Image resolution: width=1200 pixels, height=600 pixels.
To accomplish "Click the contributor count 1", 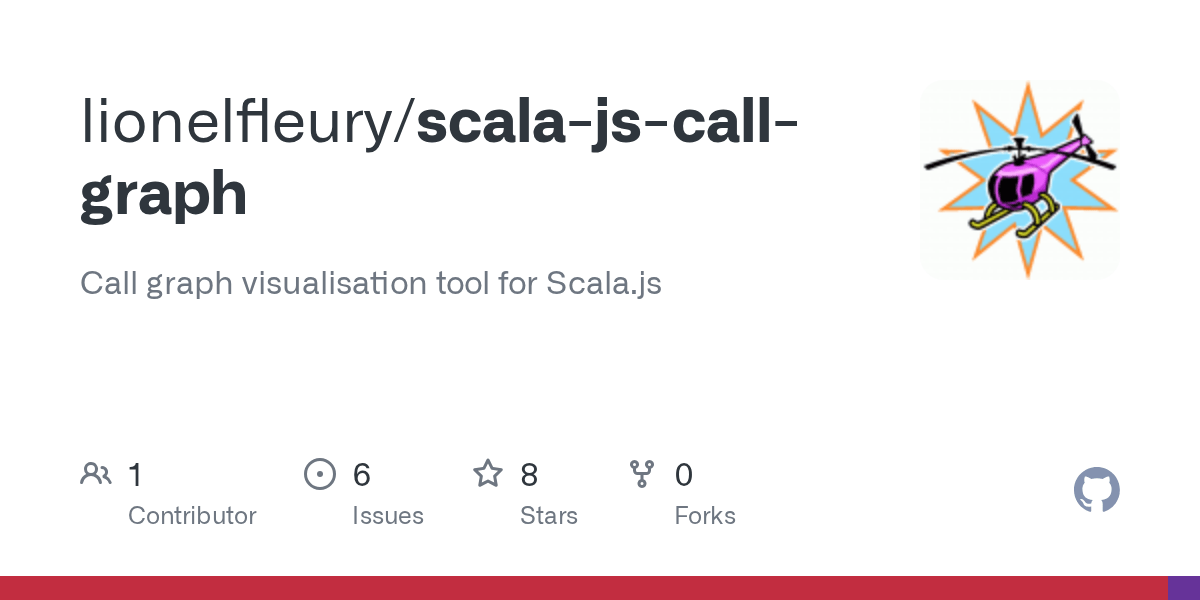I will 135,475.
